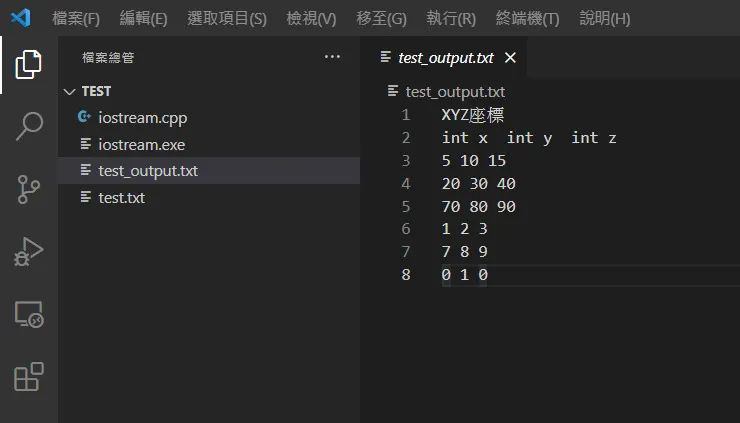The image size is (740, 423).
Task: Close the test_output.txt tab
Action: point(510,58)
